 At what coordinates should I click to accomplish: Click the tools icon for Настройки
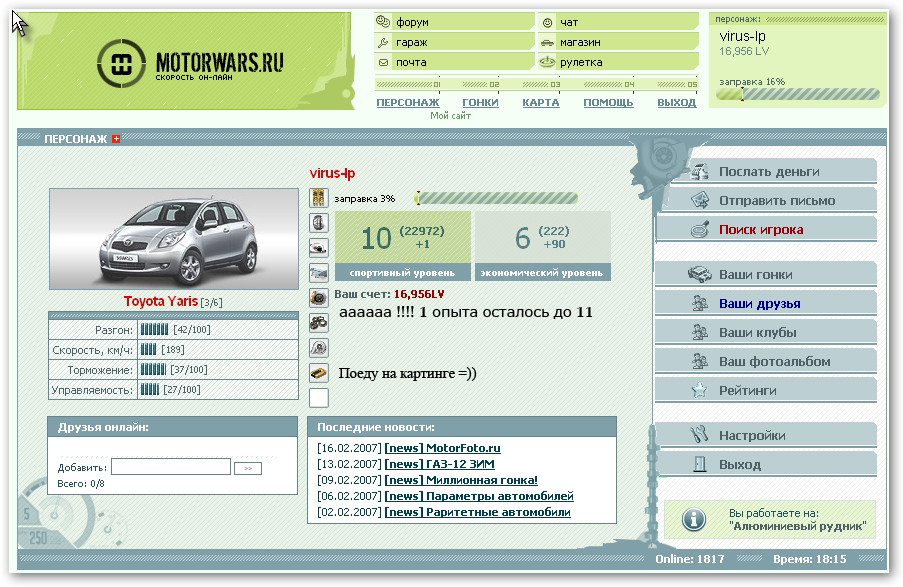[700, 434]
